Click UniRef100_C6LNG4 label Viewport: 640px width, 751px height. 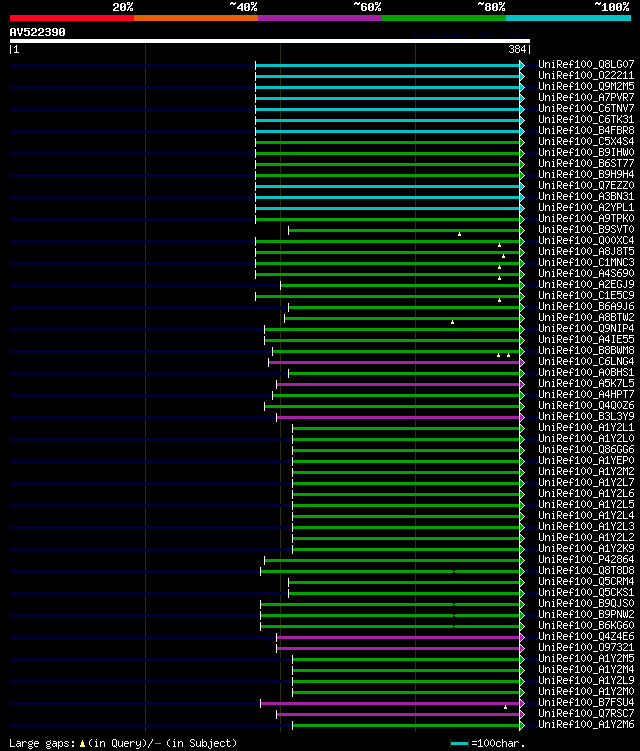pyautogui.click(x=586, y=362)
